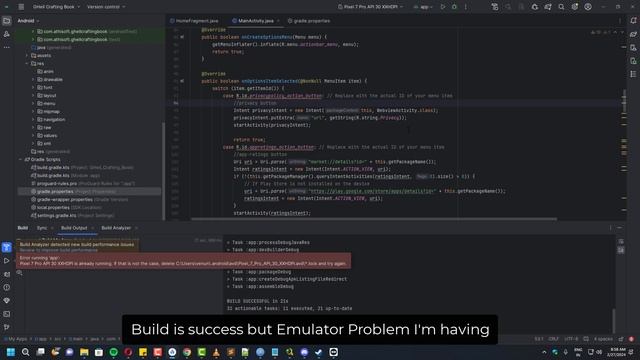Change the Android project view dropdown

(28, 21)
